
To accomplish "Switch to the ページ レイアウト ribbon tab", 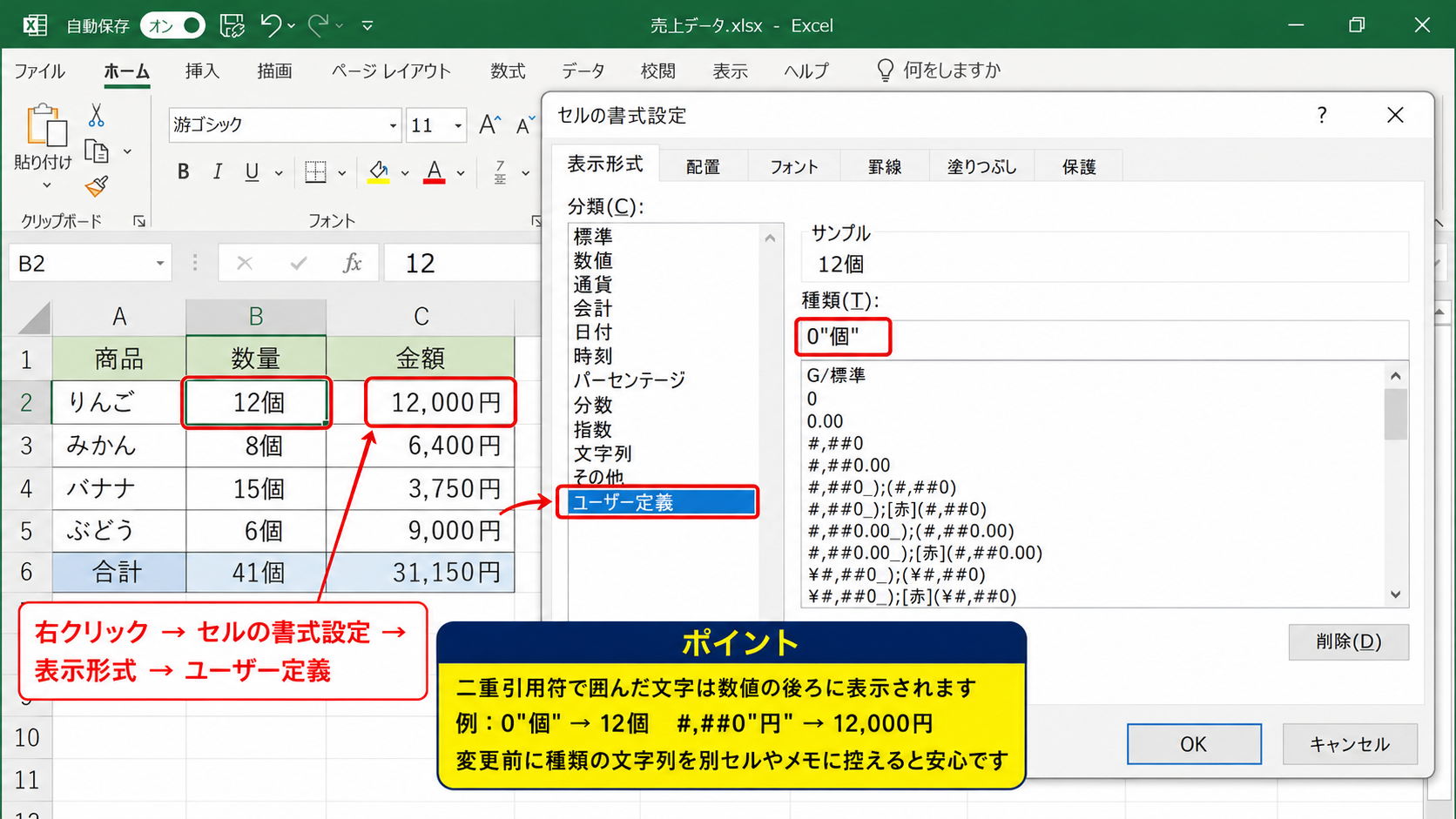I will tap(391, 71).
